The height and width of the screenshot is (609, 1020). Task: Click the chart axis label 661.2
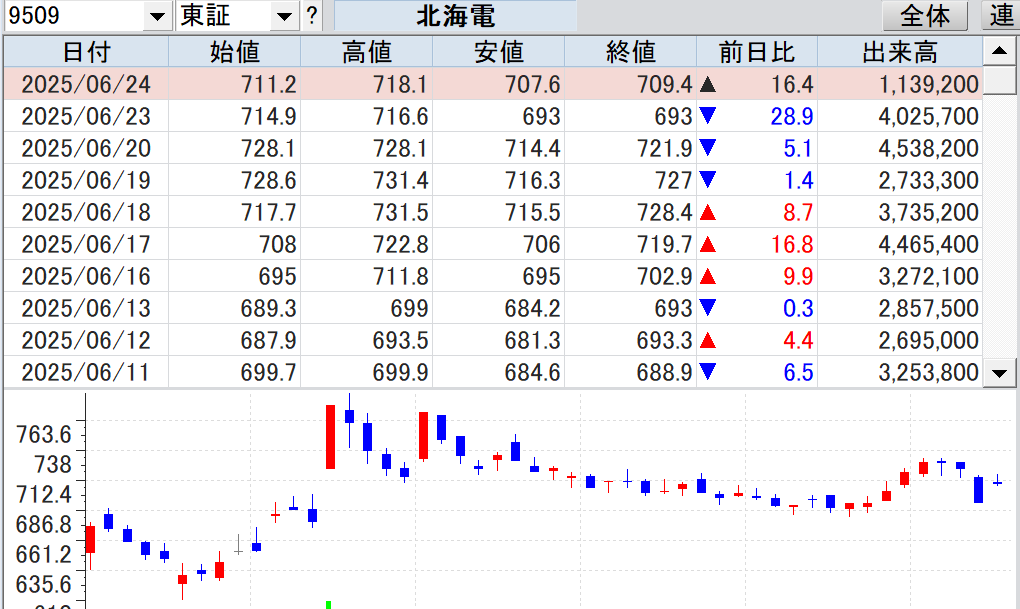coord(44,554)
